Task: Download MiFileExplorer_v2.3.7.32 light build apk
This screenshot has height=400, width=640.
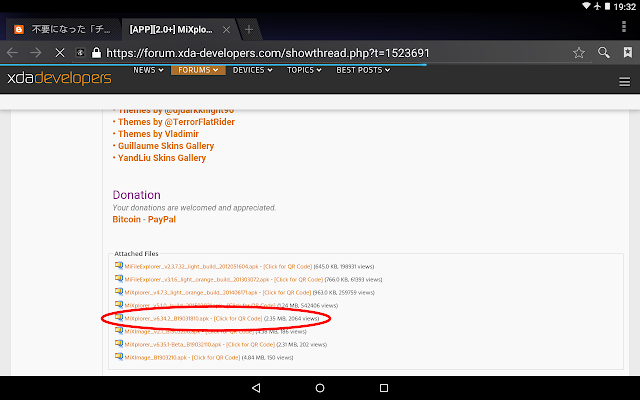Action: coord(191,267)
